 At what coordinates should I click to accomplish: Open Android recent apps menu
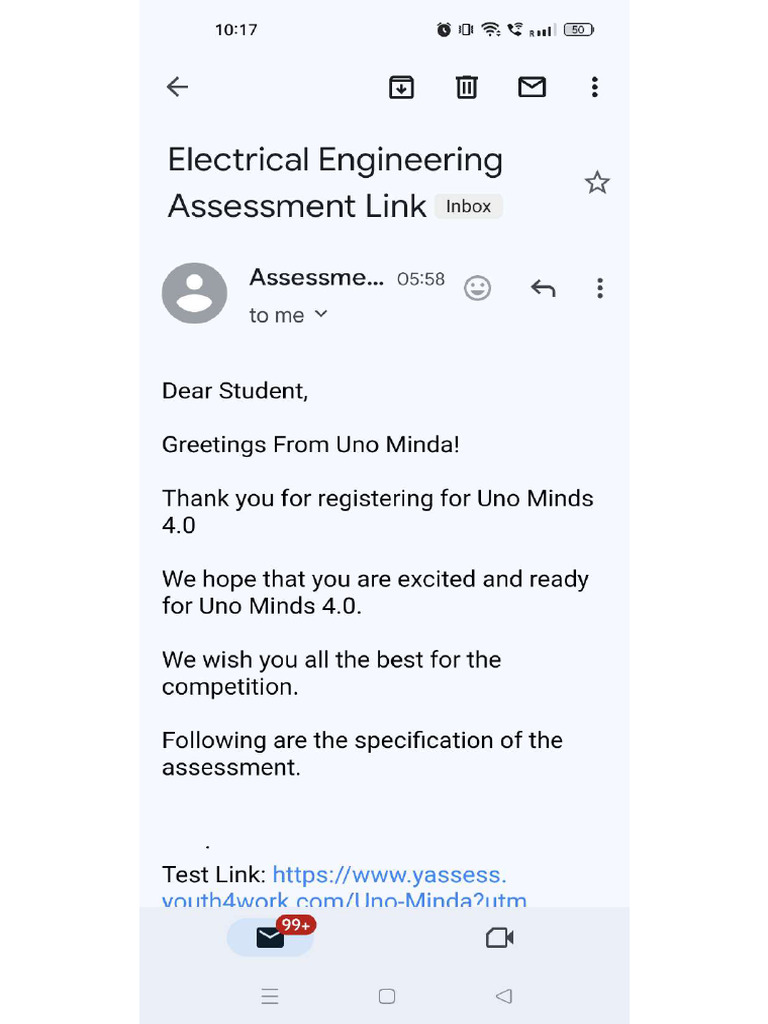270,996
